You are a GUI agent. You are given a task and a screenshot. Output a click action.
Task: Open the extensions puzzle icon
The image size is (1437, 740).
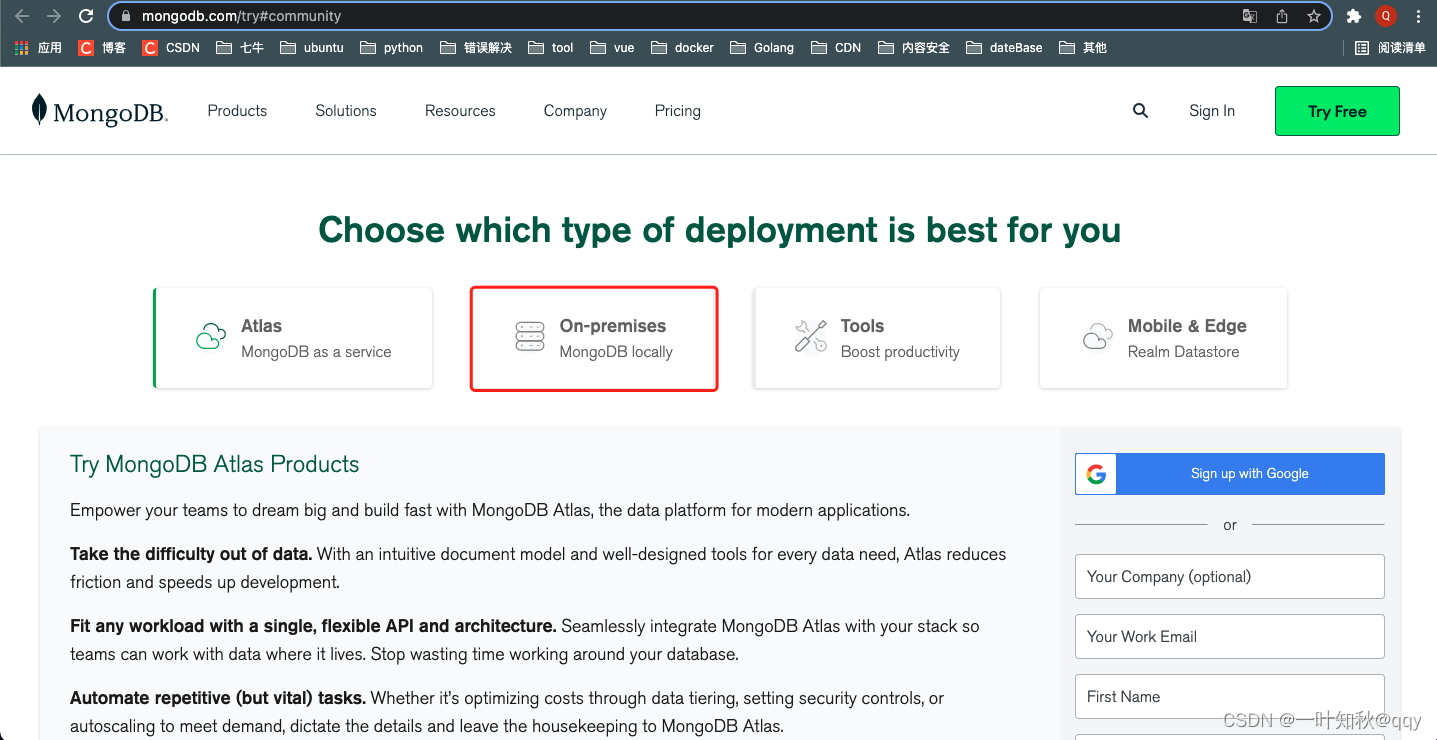coord(1354,16)
